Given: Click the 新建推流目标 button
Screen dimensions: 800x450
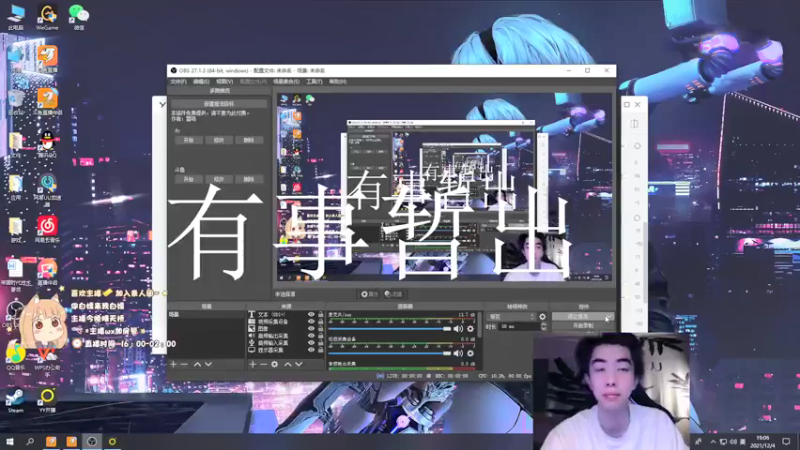Looking at the screenshot, I should pyautogui.click(x=219, y=104).
